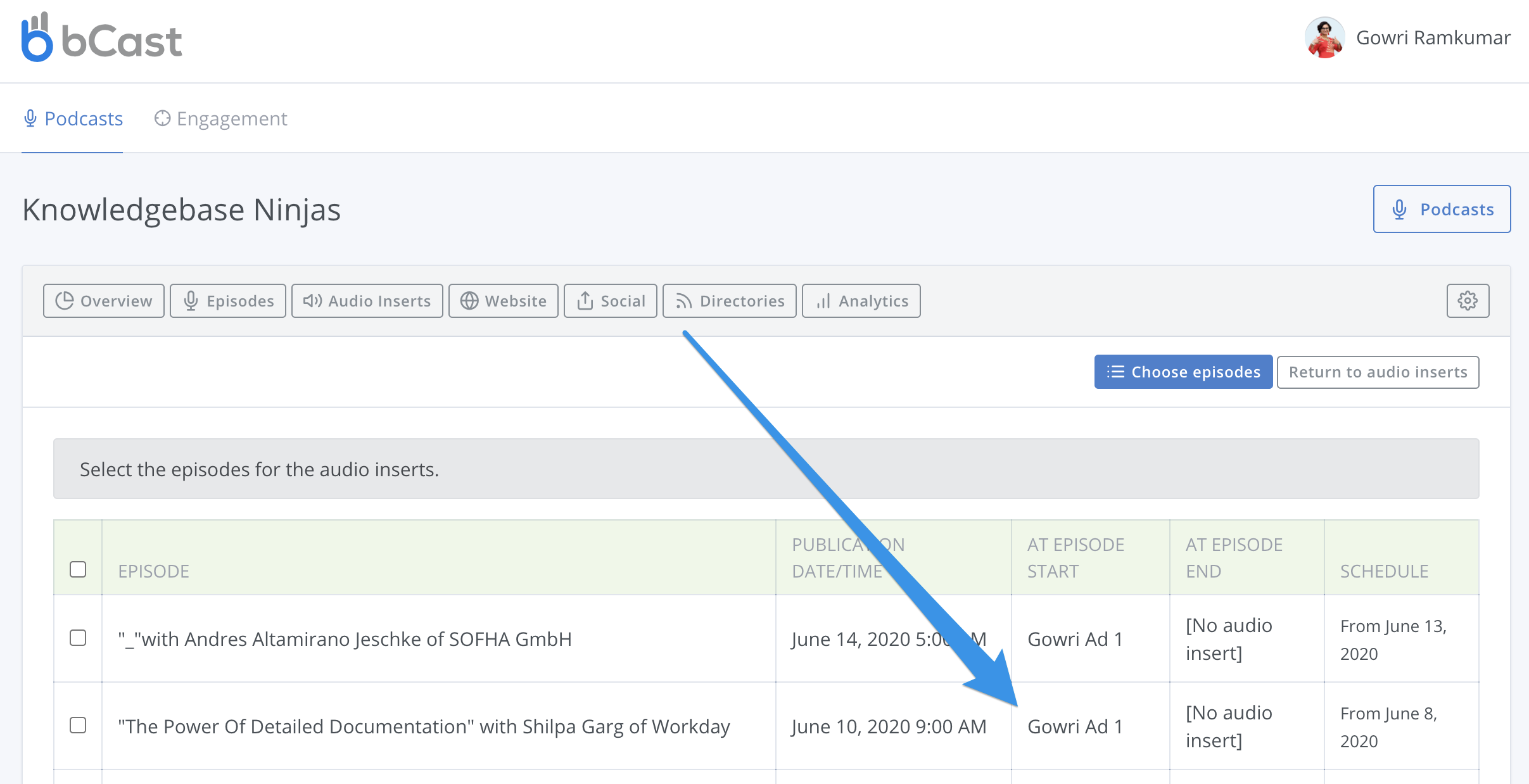Open the Website section
The image size is (1529, 784).
pyautogui.click(x=504, y=301)
